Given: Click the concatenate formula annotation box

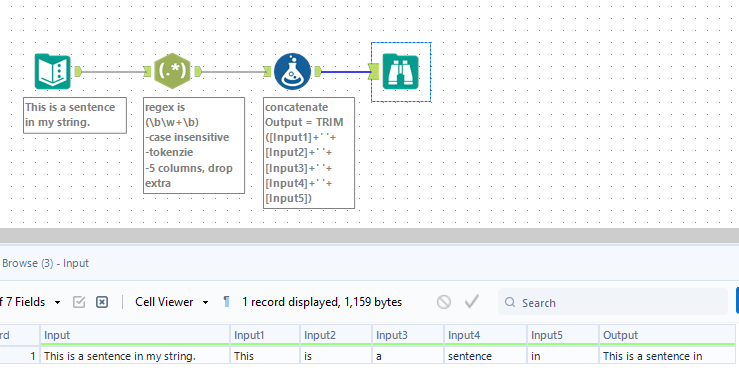Looking at the screenshot, I should click(x=309, y=153).
